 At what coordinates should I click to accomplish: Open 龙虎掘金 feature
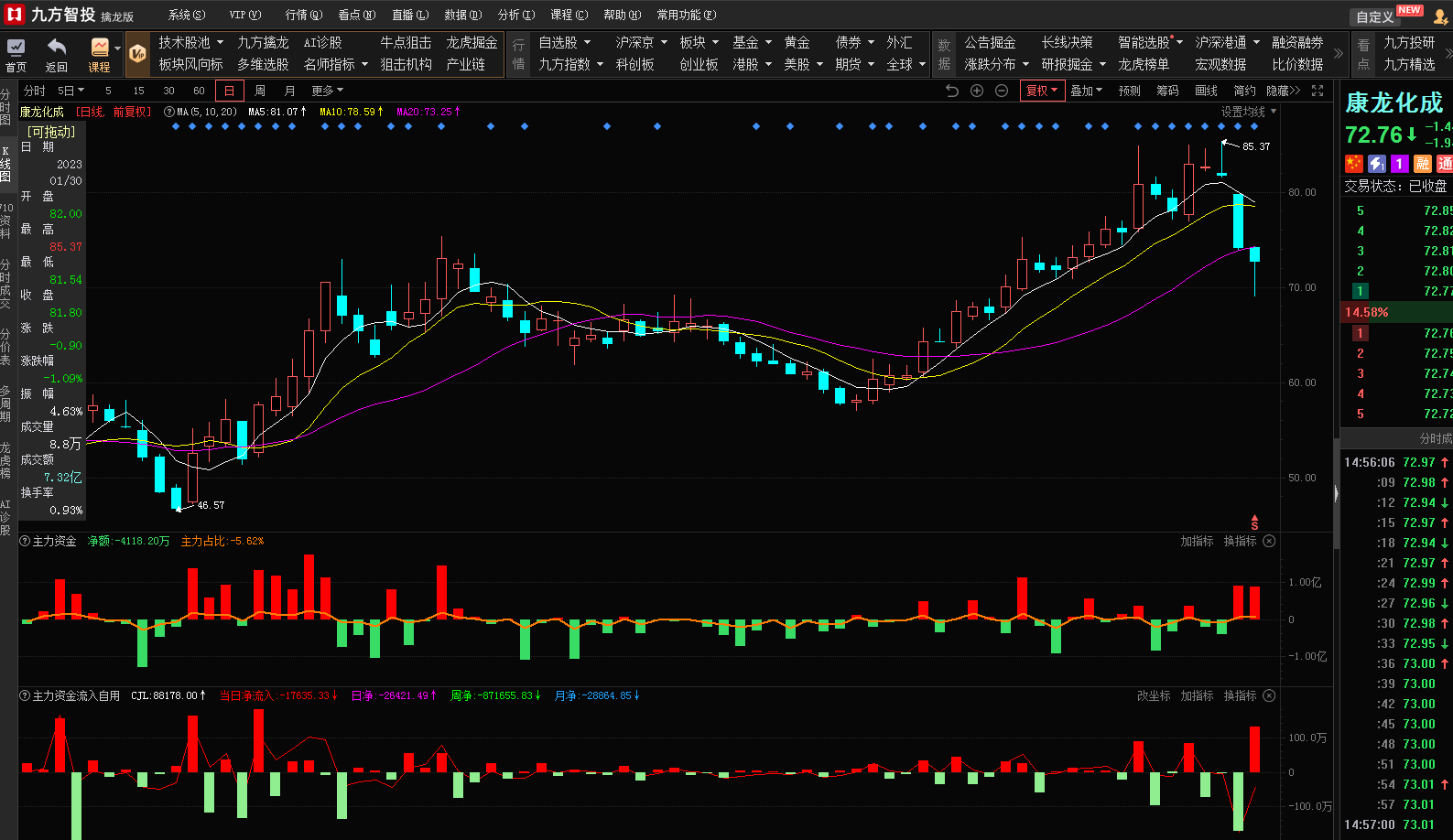(x=472, y=42)
